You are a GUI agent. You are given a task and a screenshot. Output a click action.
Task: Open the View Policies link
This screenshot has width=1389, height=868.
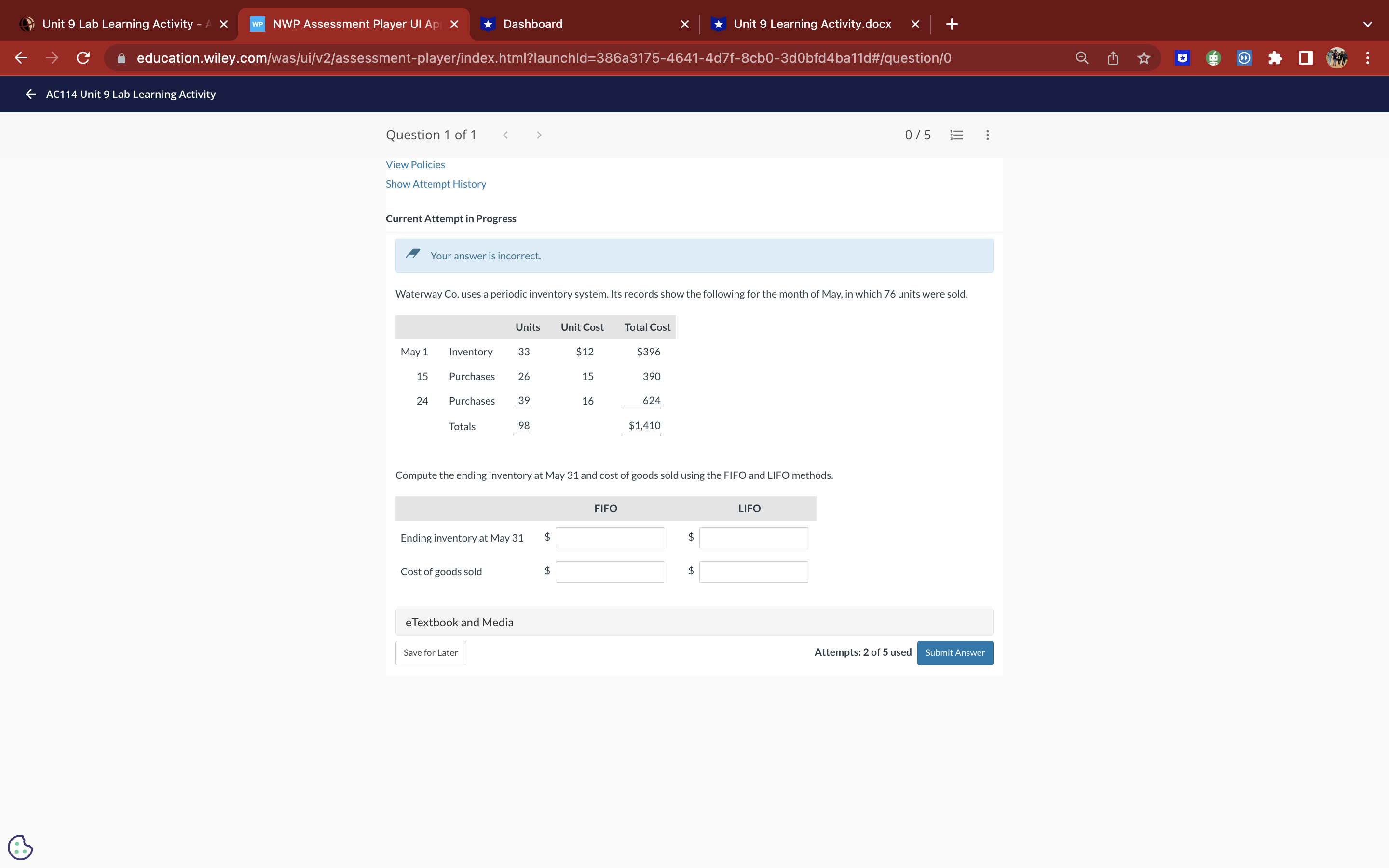[x=415, y=165]
